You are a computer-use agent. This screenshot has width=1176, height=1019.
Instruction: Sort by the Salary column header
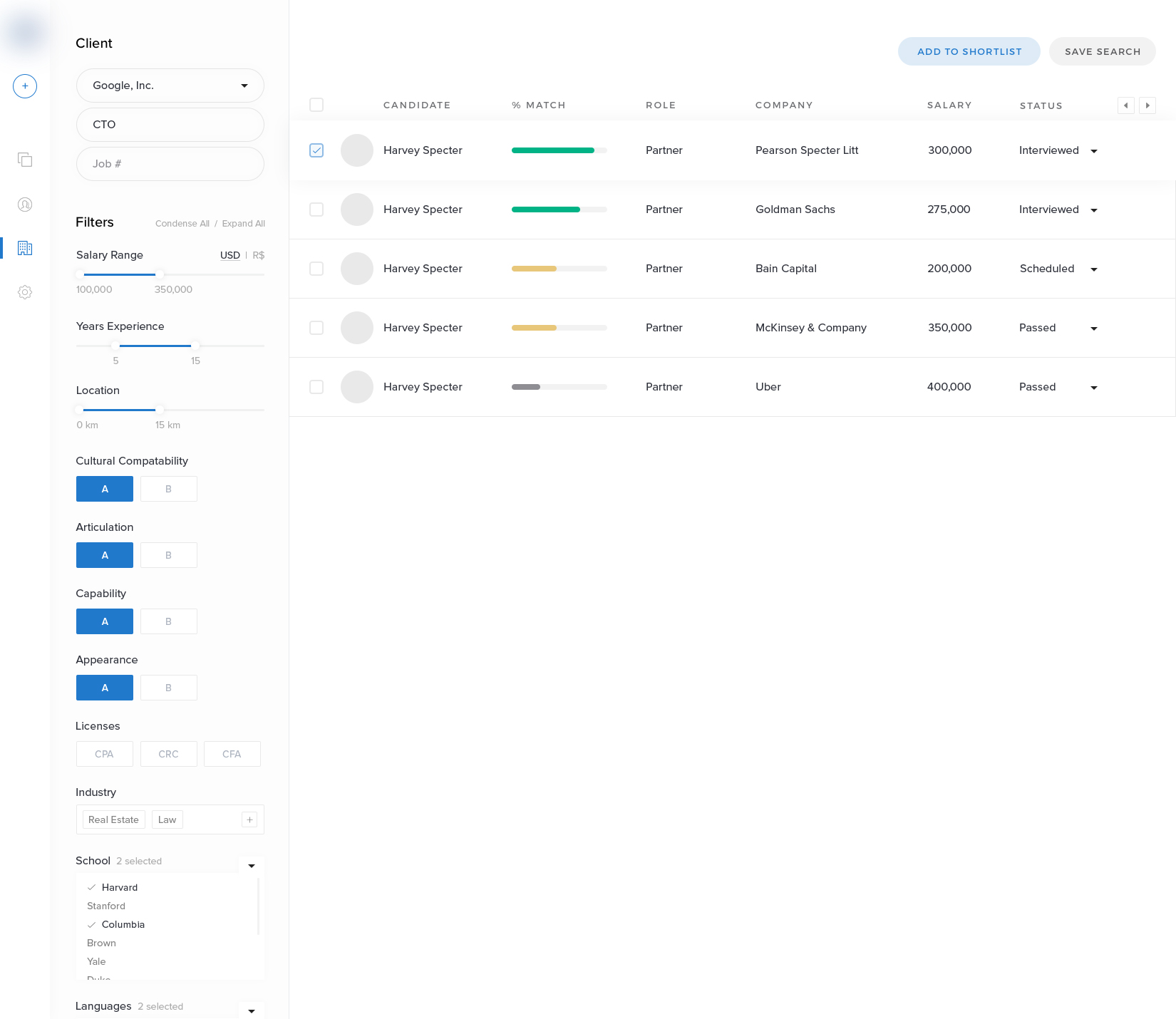click(949, 105)
